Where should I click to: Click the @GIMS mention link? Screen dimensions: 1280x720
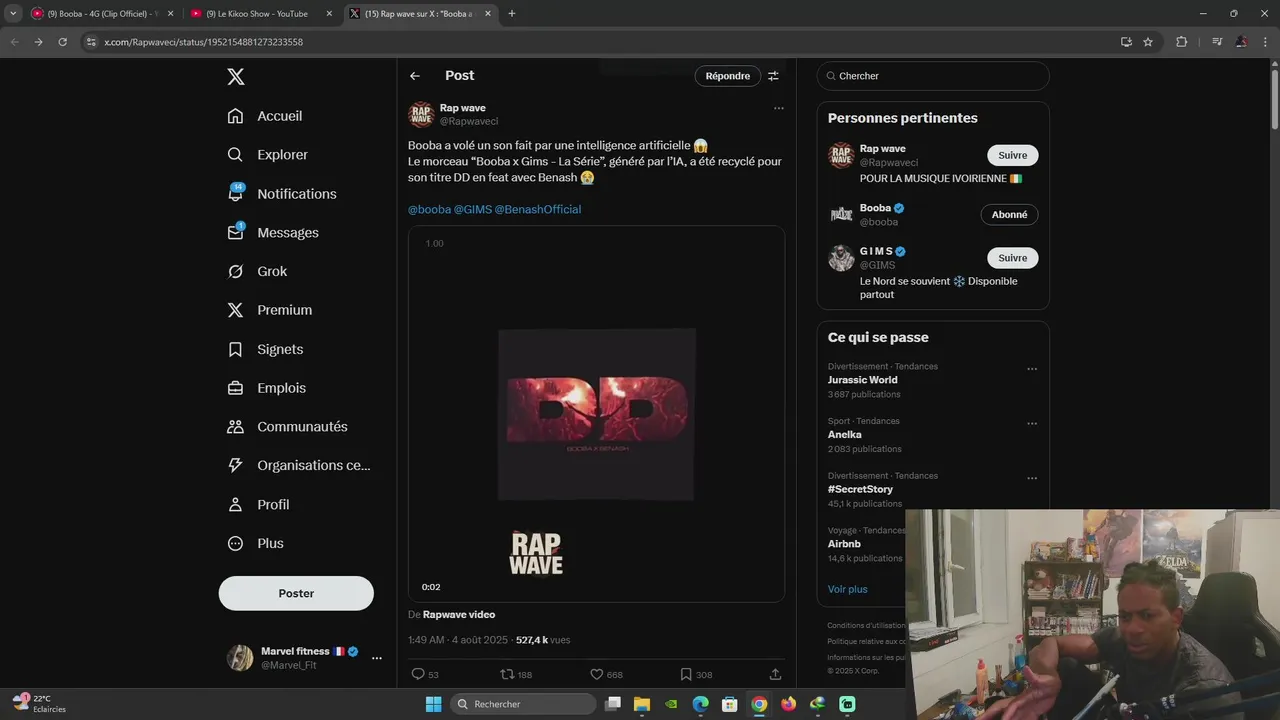[473, 209]
